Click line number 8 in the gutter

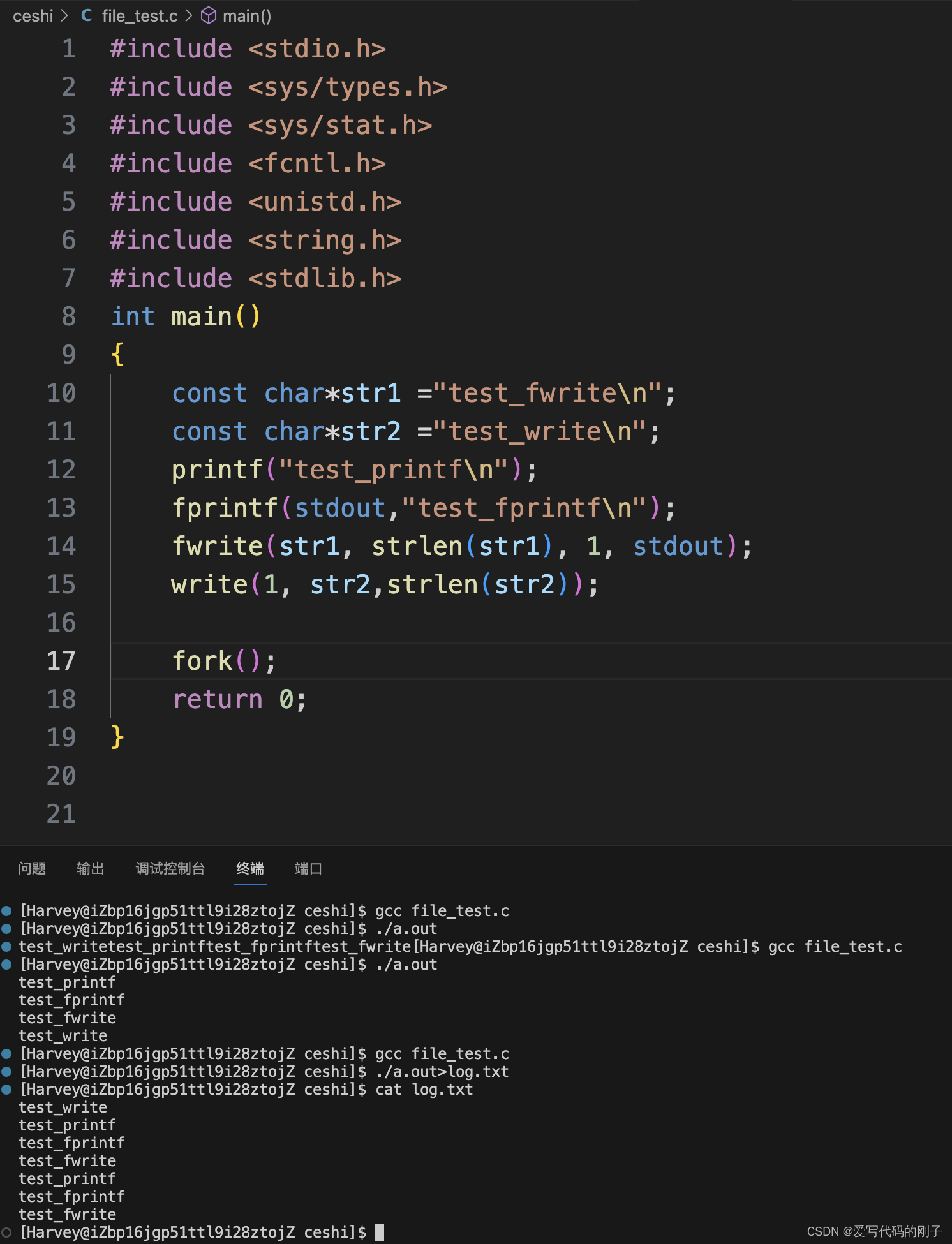point(68,316)
